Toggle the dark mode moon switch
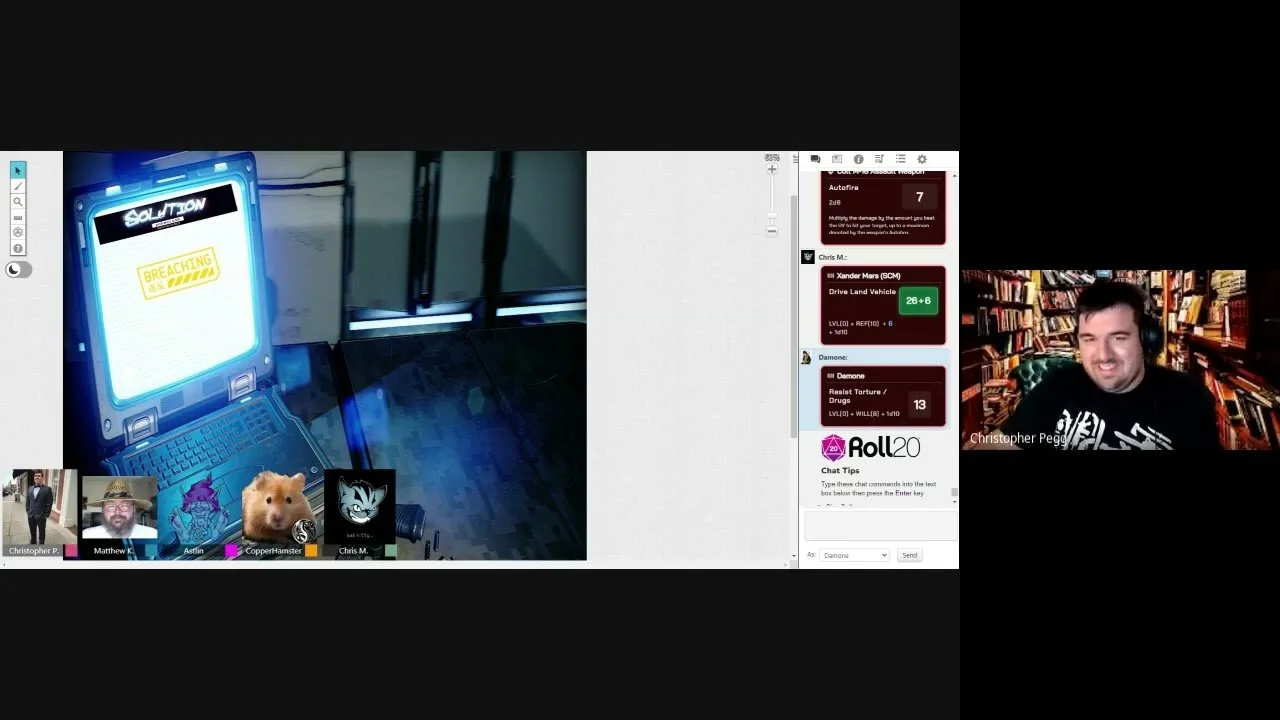The image size is (1280, 720). pyautogui.click(x=19, y=269)
